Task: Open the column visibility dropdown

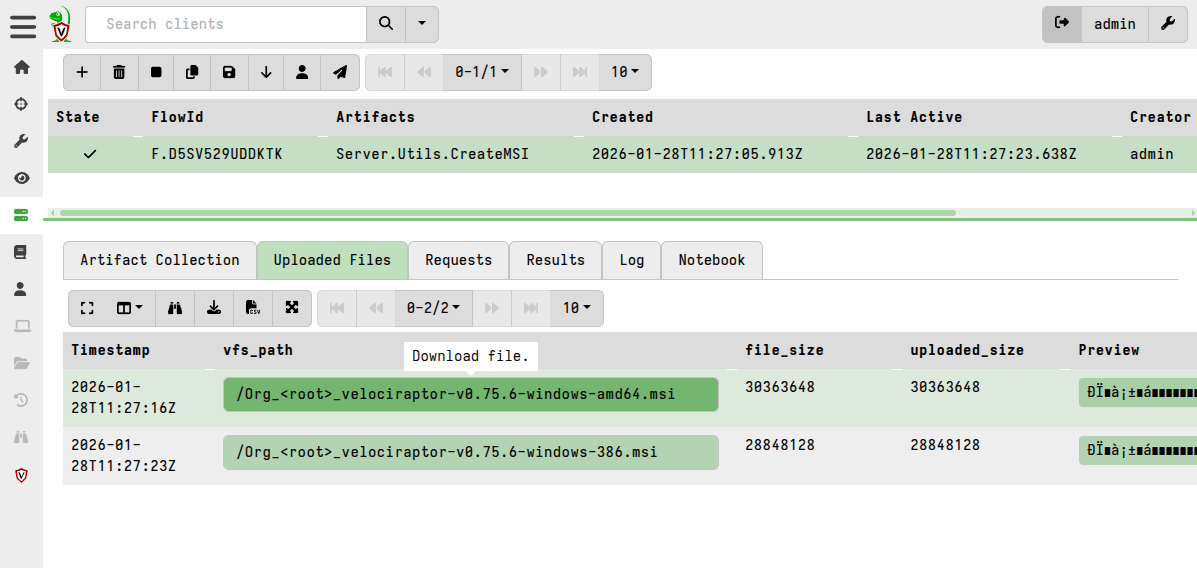Action: (129, 308)
